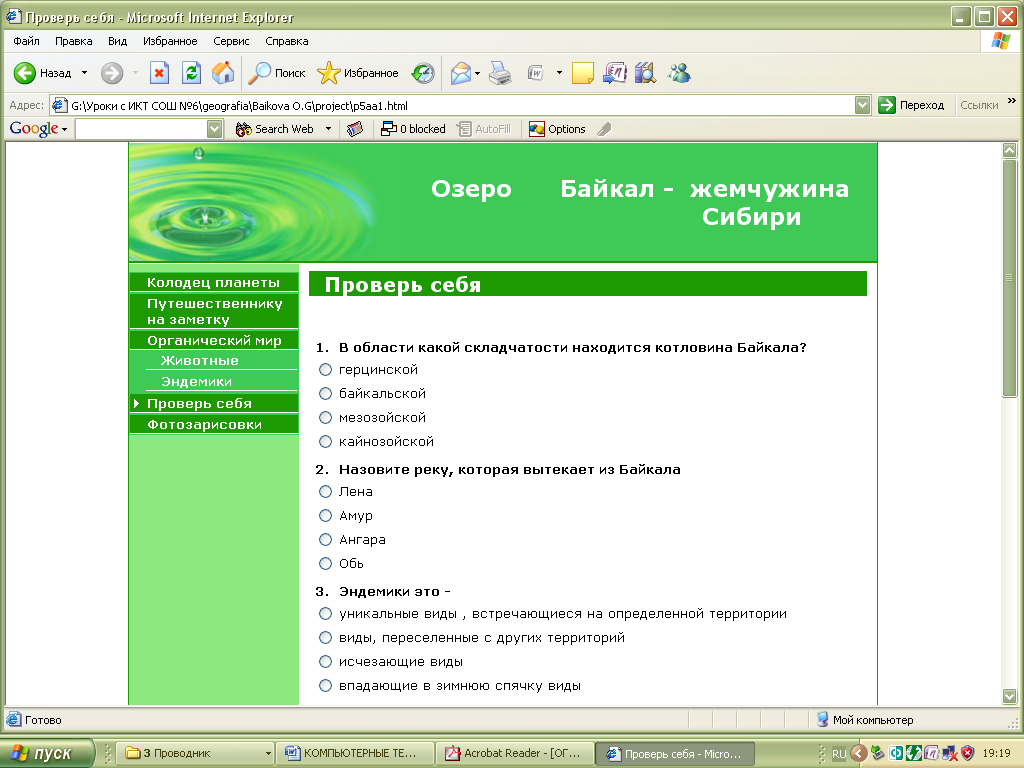This screenshot has height=768, width=1024.
Task: Open Google toolbar Options
Action: pyautogui.click(x=557, y=129)
